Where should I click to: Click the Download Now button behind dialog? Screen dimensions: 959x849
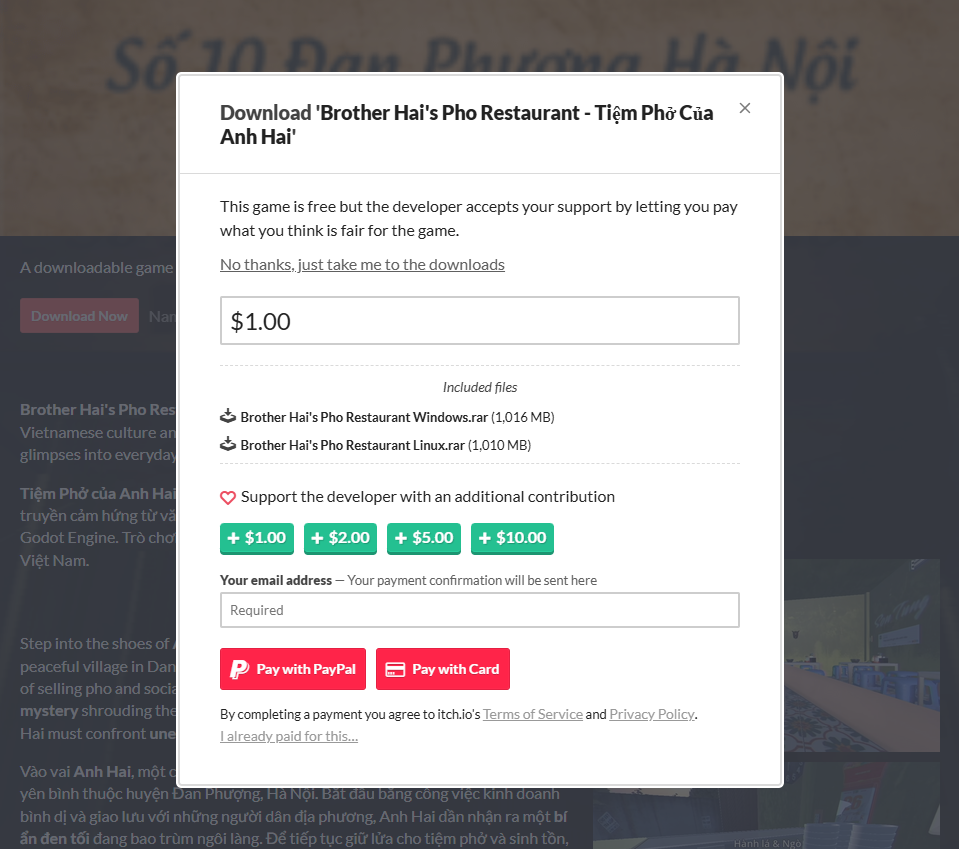79,316
